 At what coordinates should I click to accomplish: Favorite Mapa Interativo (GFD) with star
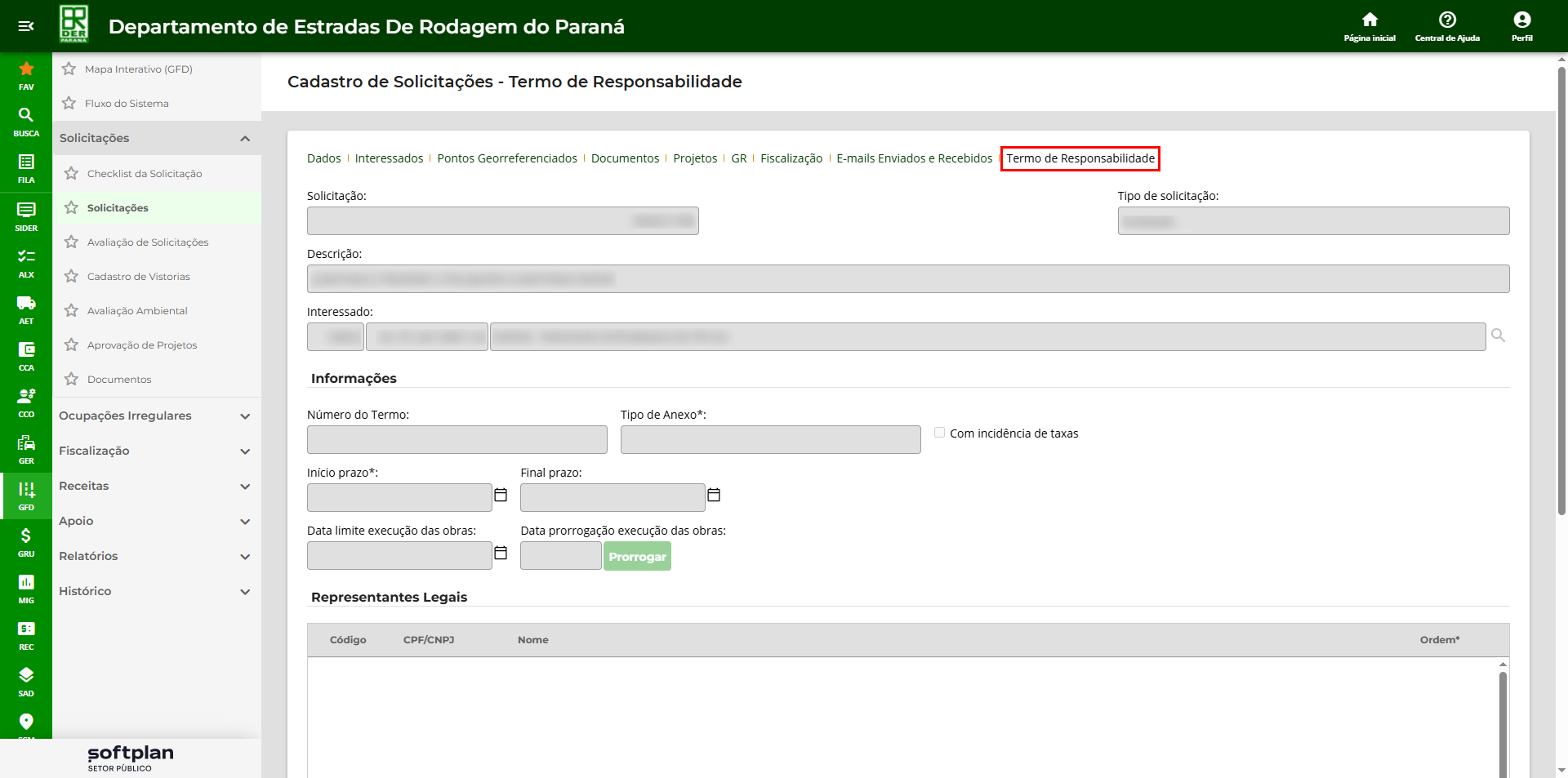pos(69,69)
